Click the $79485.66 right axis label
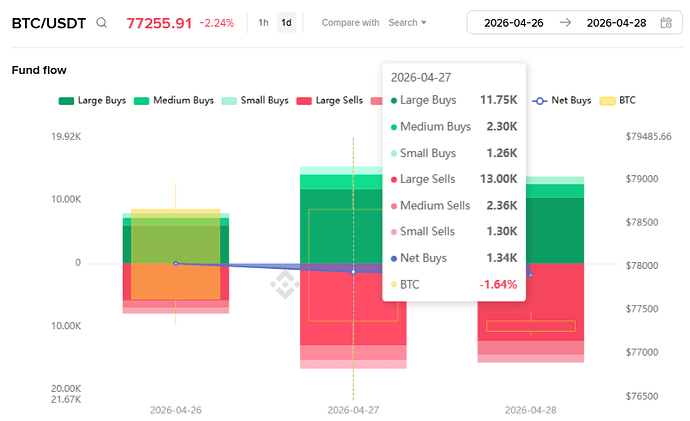The width and height of the screenshot is (690, 421). (x=649, y=136)
